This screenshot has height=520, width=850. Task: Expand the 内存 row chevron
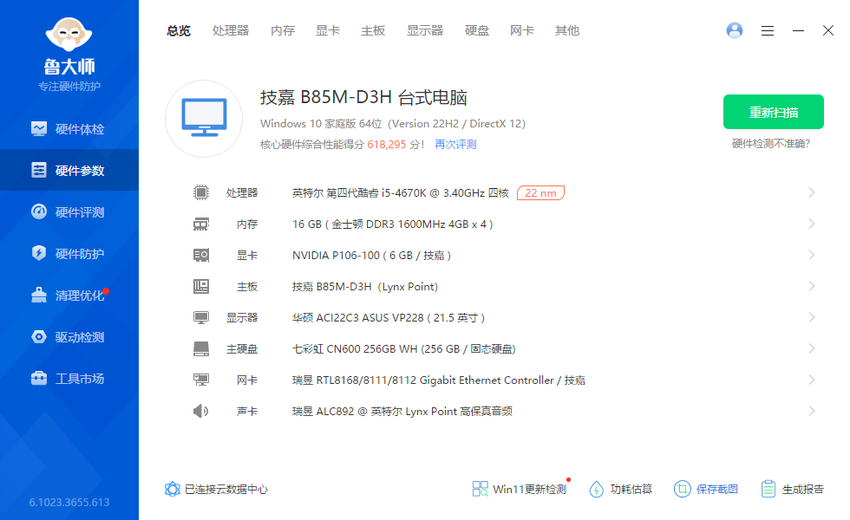point(812,224)
